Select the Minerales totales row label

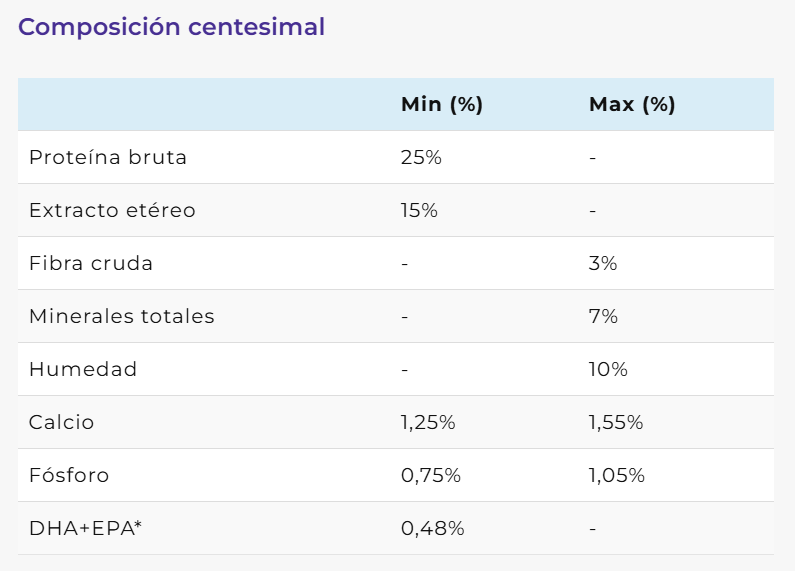(122, 317)
